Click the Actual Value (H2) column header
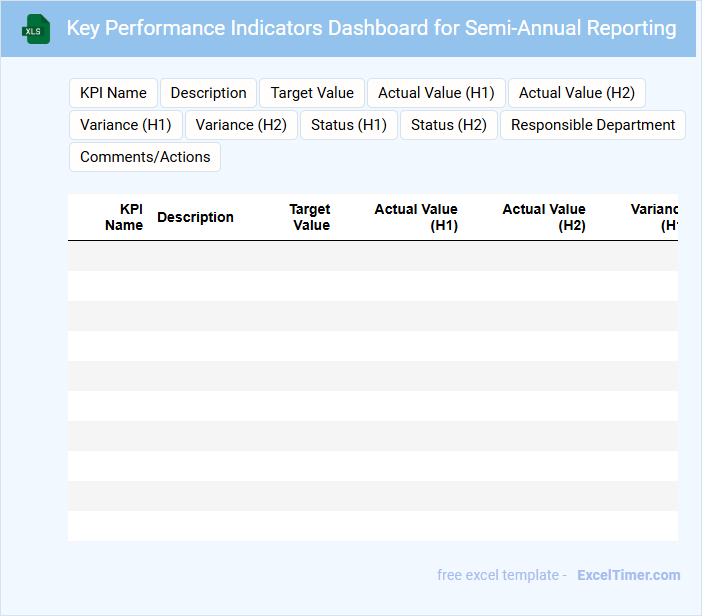Image resolution: width=702 pixels, height=616 pixels. tap(544, 217)
